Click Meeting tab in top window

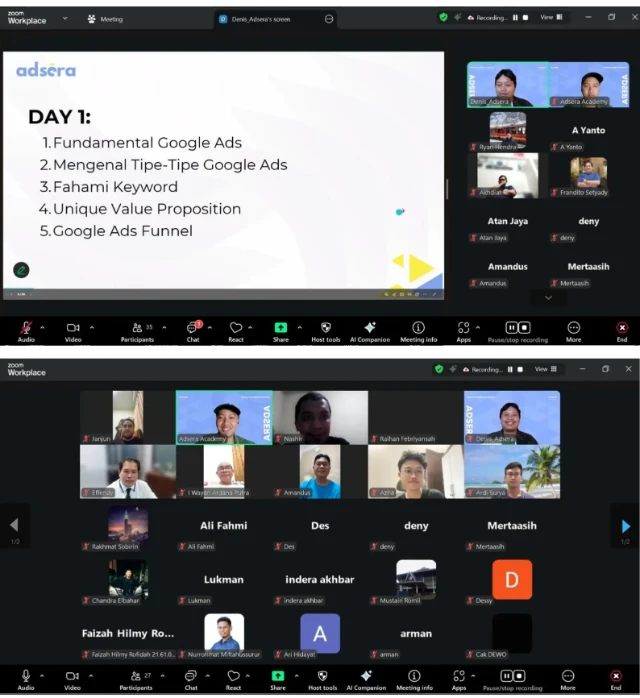(x=105, y=19)
